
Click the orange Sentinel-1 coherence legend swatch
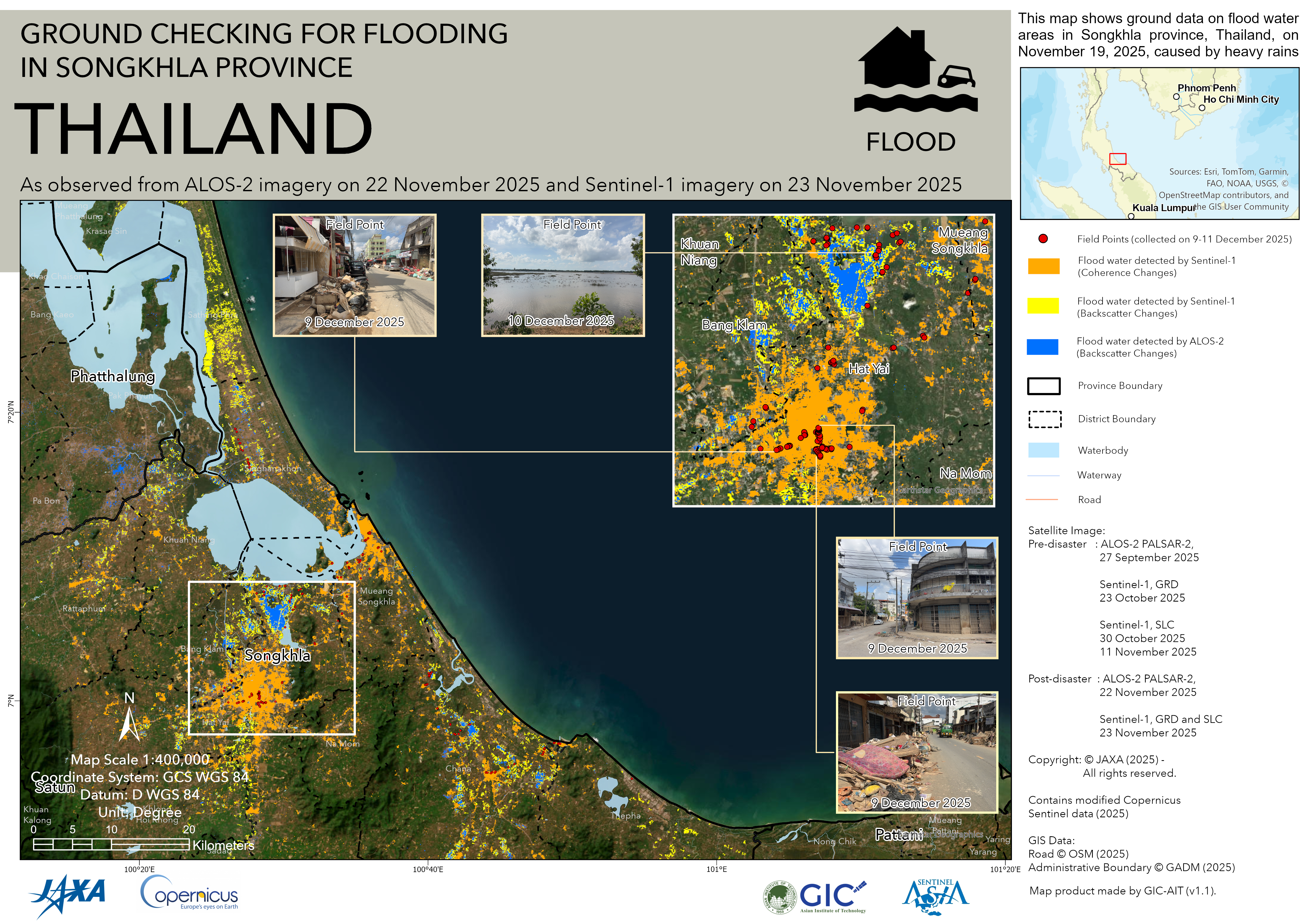pos(1044,266)
